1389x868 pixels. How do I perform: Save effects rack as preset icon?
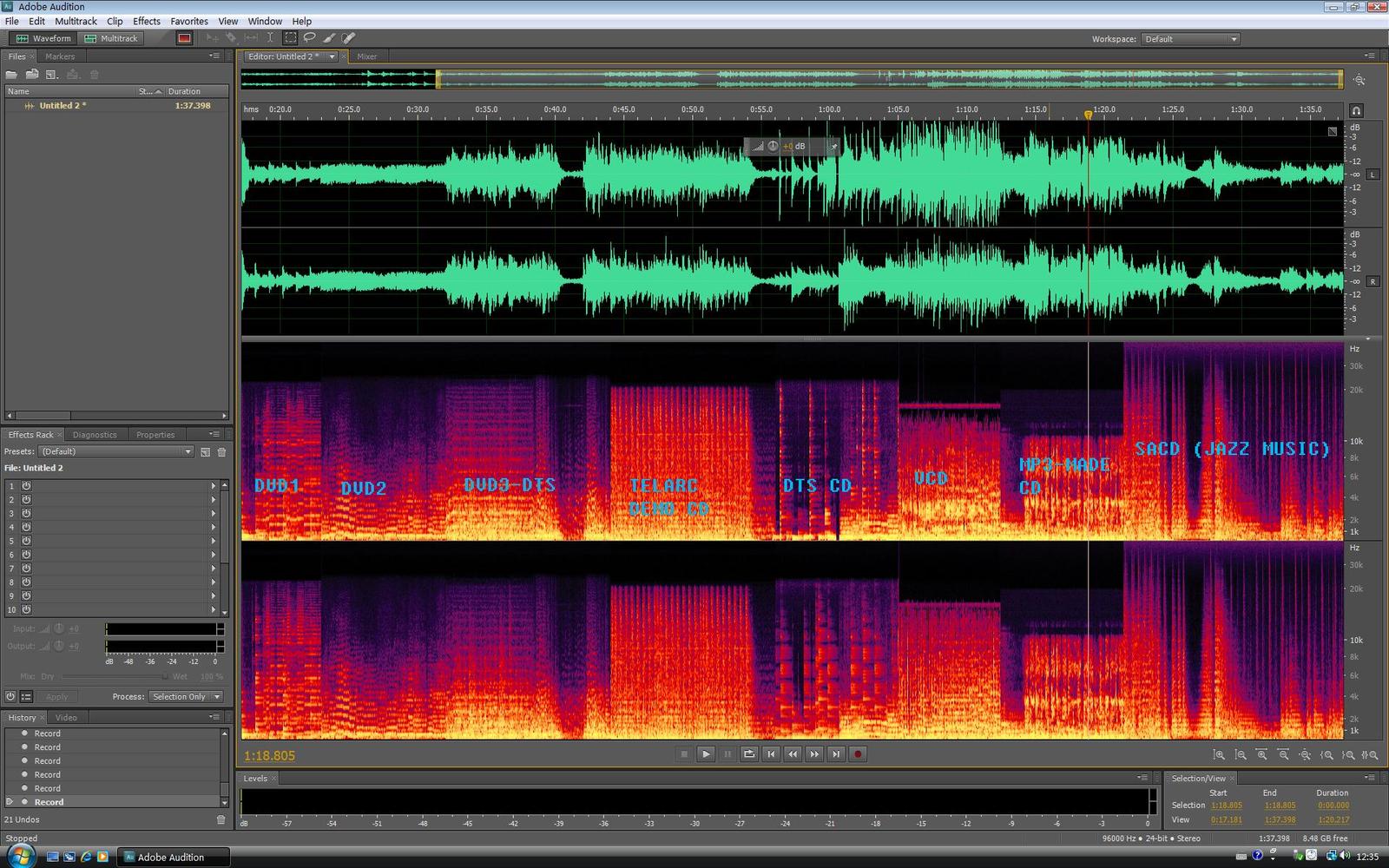(205, 452)
